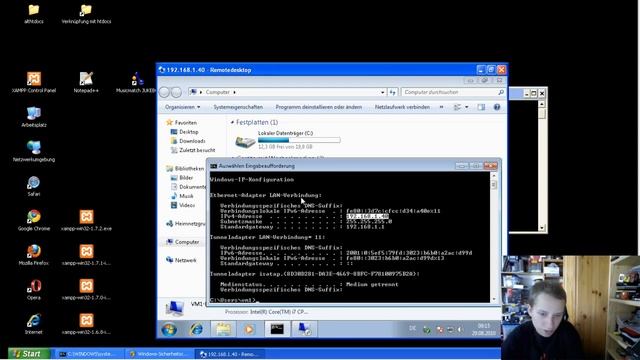Expand the breadcrumb arrow after Computer
Image resolution: width=640 pixels, height=360 pixels.
click(234, 92)
